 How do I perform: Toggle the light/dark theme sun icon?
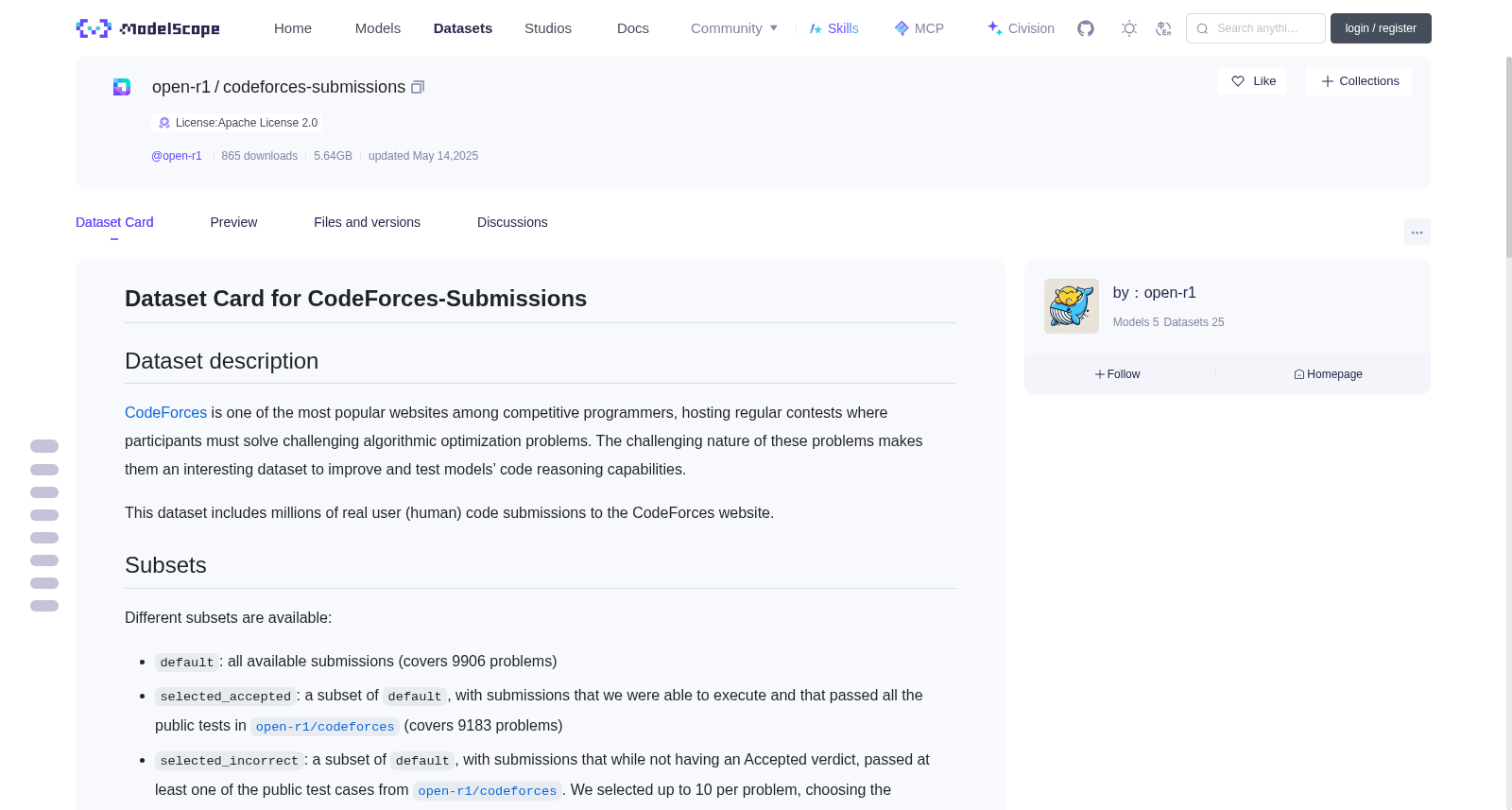[x=1129, y=28]
